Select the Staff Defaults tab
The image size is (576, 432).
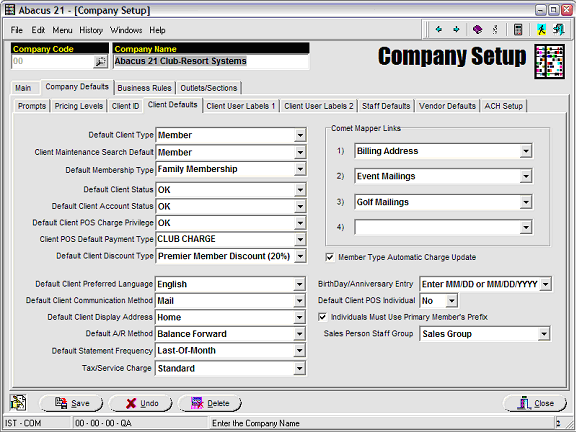pyautogui.click(x=386, y=106)
